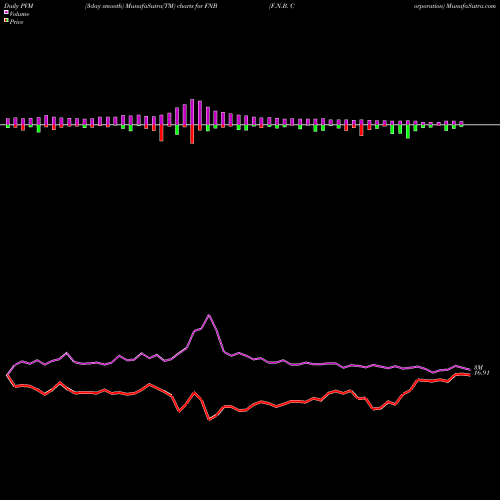Click the peak of the magenta volume line

pyautogui.click(x=209, y=315)
